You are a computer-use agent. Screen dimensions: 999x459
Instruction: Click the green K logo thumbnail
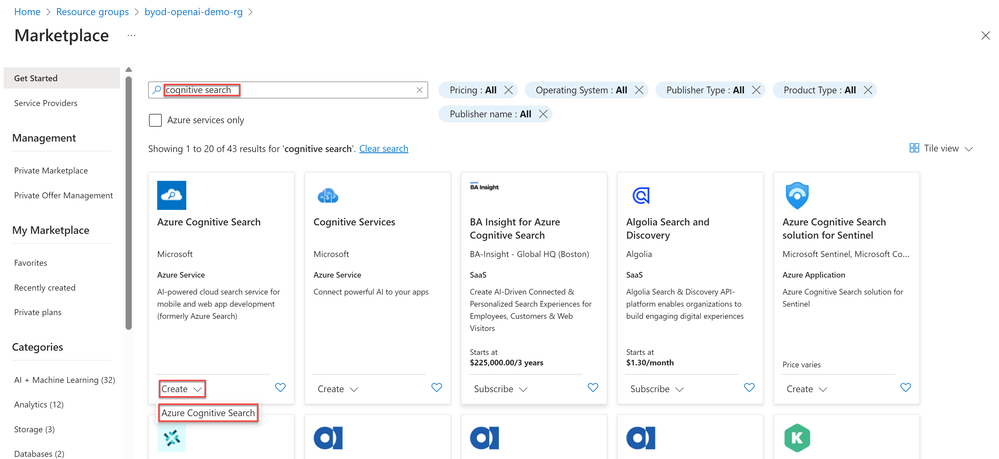797,438
